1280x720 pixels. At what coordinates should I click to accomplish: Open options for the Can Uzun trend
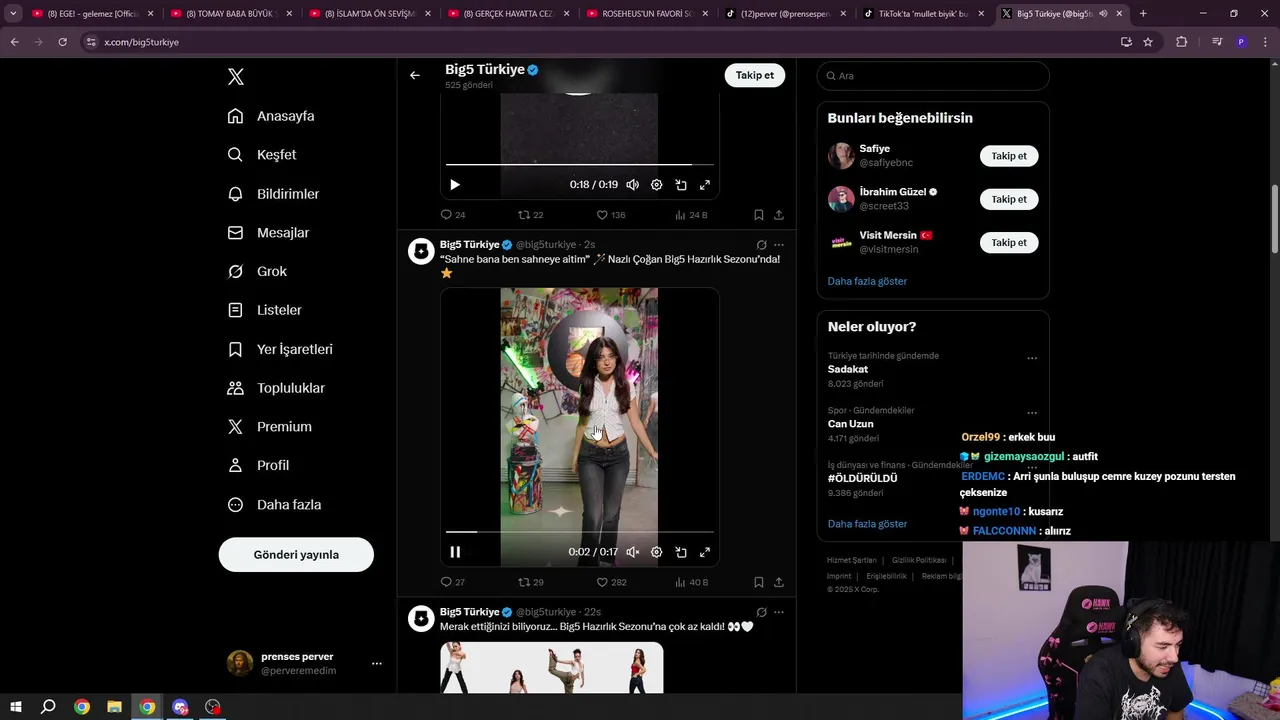tap(1032, 412)
